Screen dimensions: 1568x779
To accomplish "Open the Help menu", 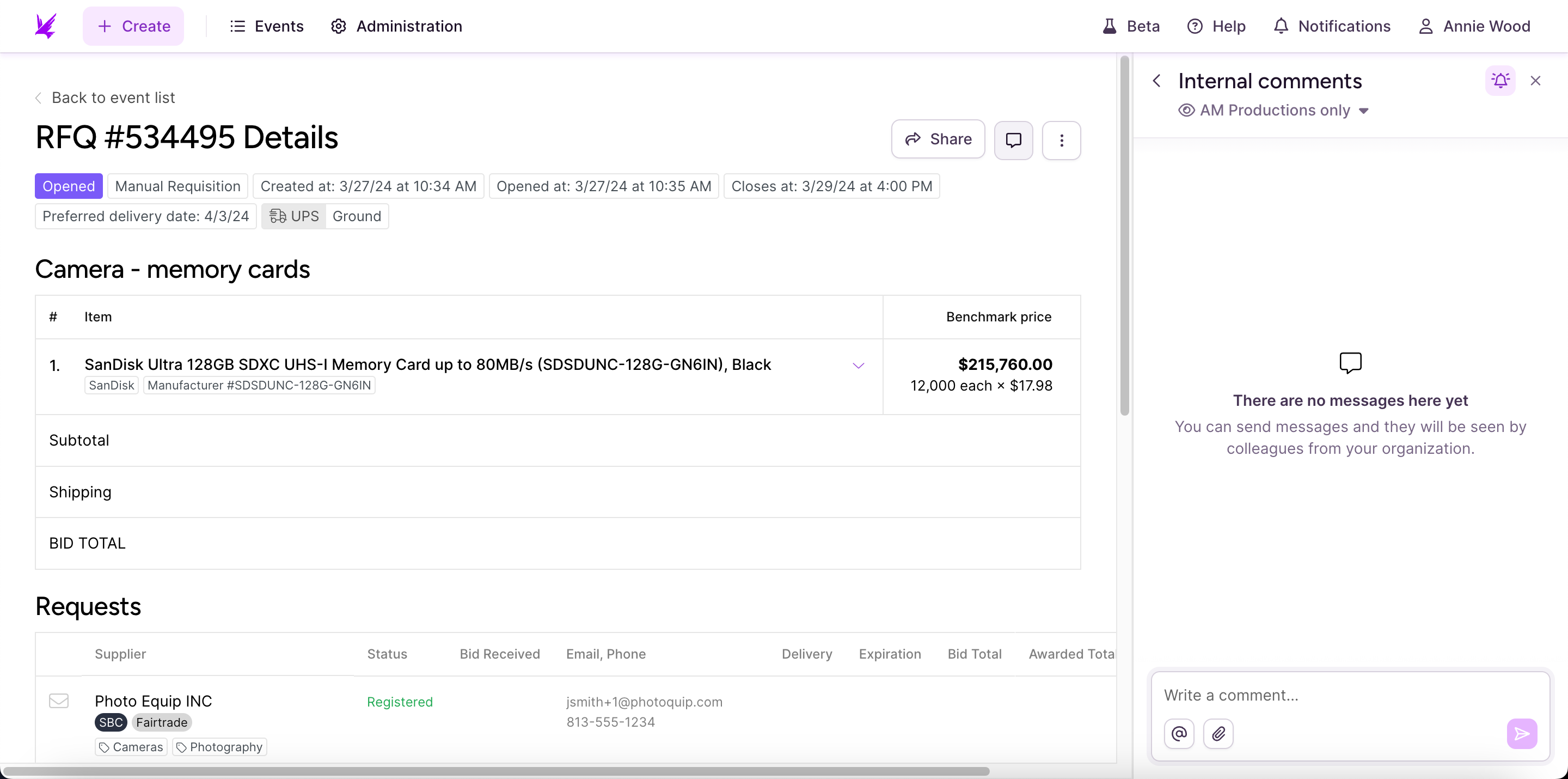I will tap(1216, 26).
